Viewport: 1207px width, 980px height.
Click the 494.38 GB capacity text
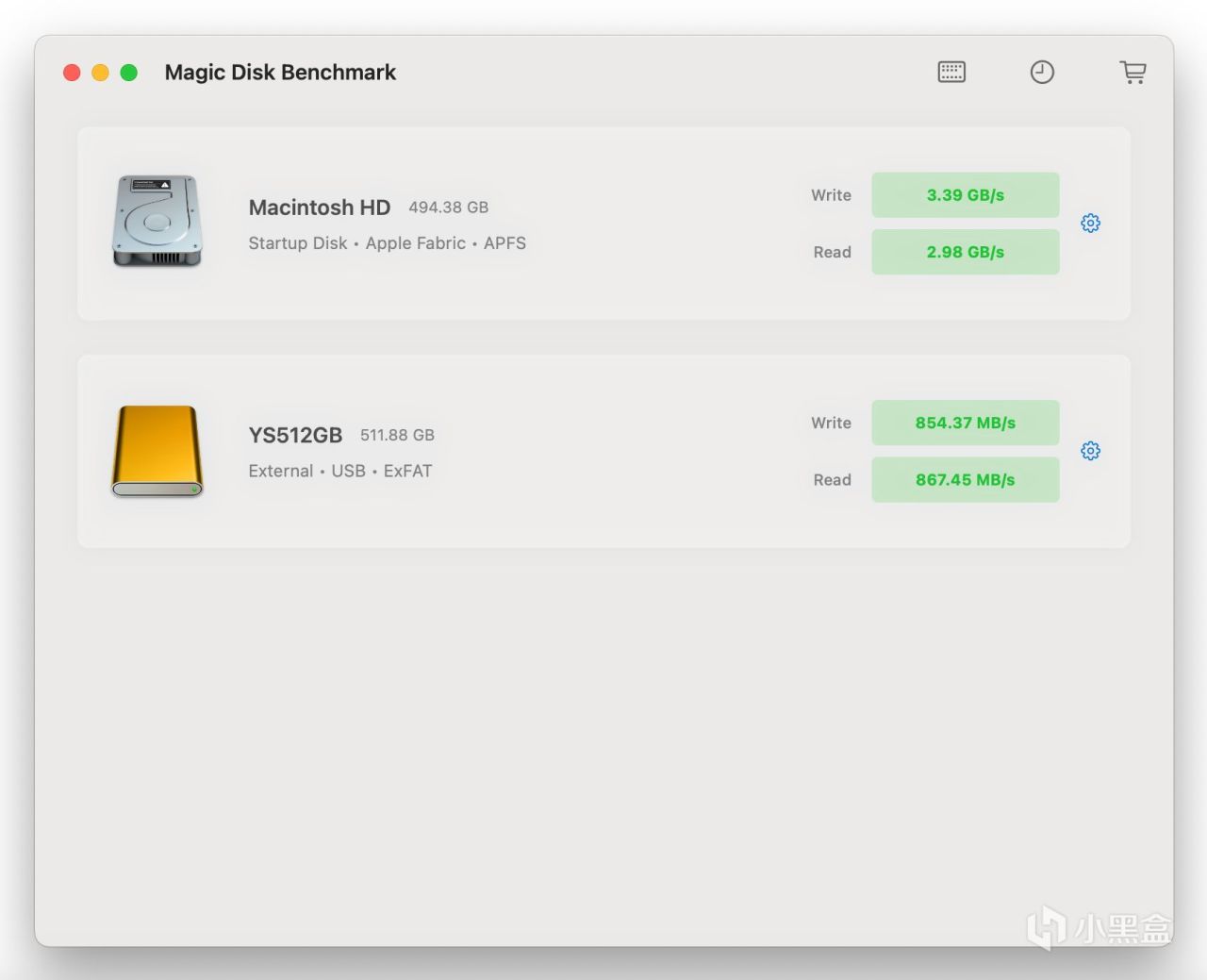click(x=449, y=208)
